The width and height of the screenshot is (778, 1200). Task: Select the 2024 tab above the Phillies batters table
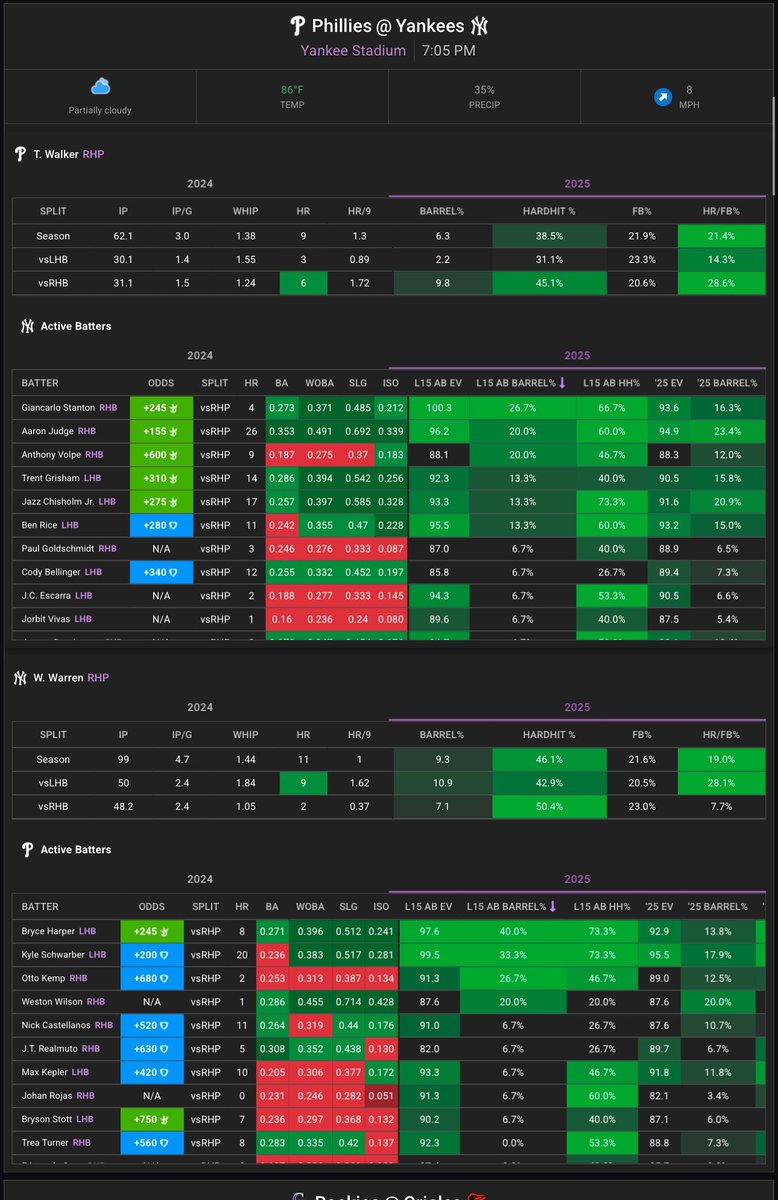coord(200,879)
